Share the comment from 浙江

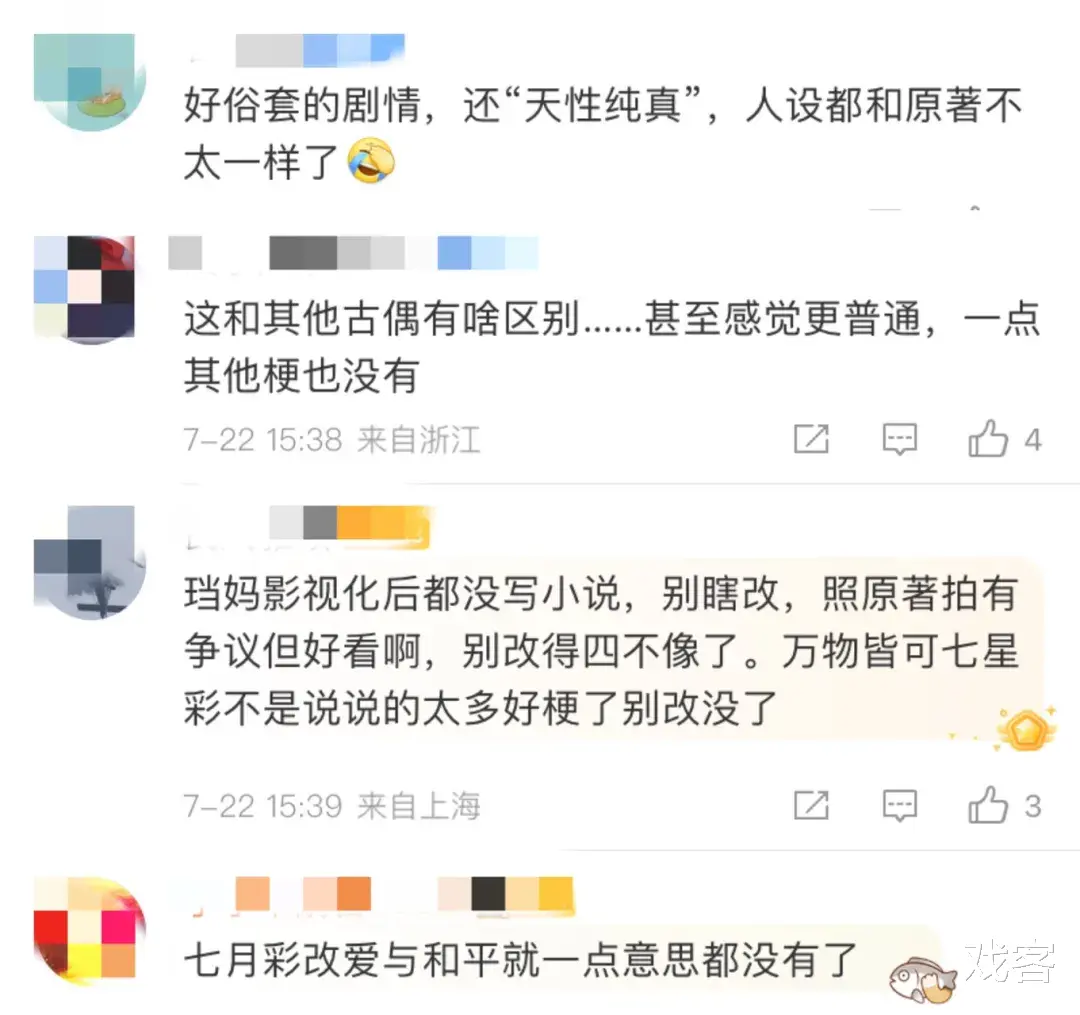pos(811,439)
